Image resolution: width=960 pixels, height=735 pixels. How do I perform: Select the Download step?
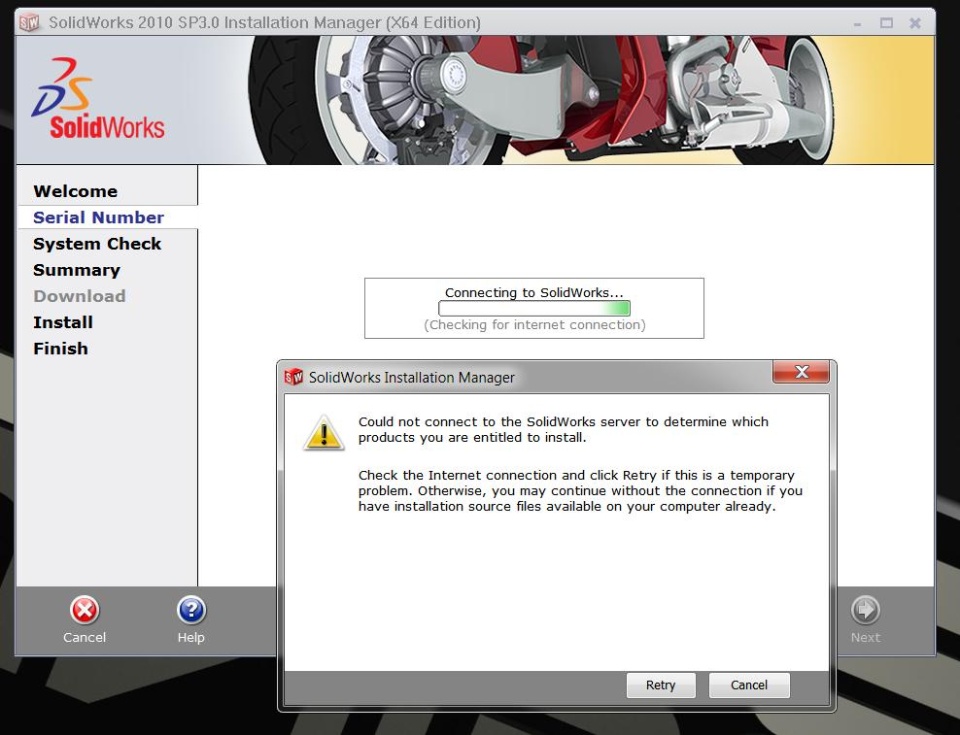(79, 296)
